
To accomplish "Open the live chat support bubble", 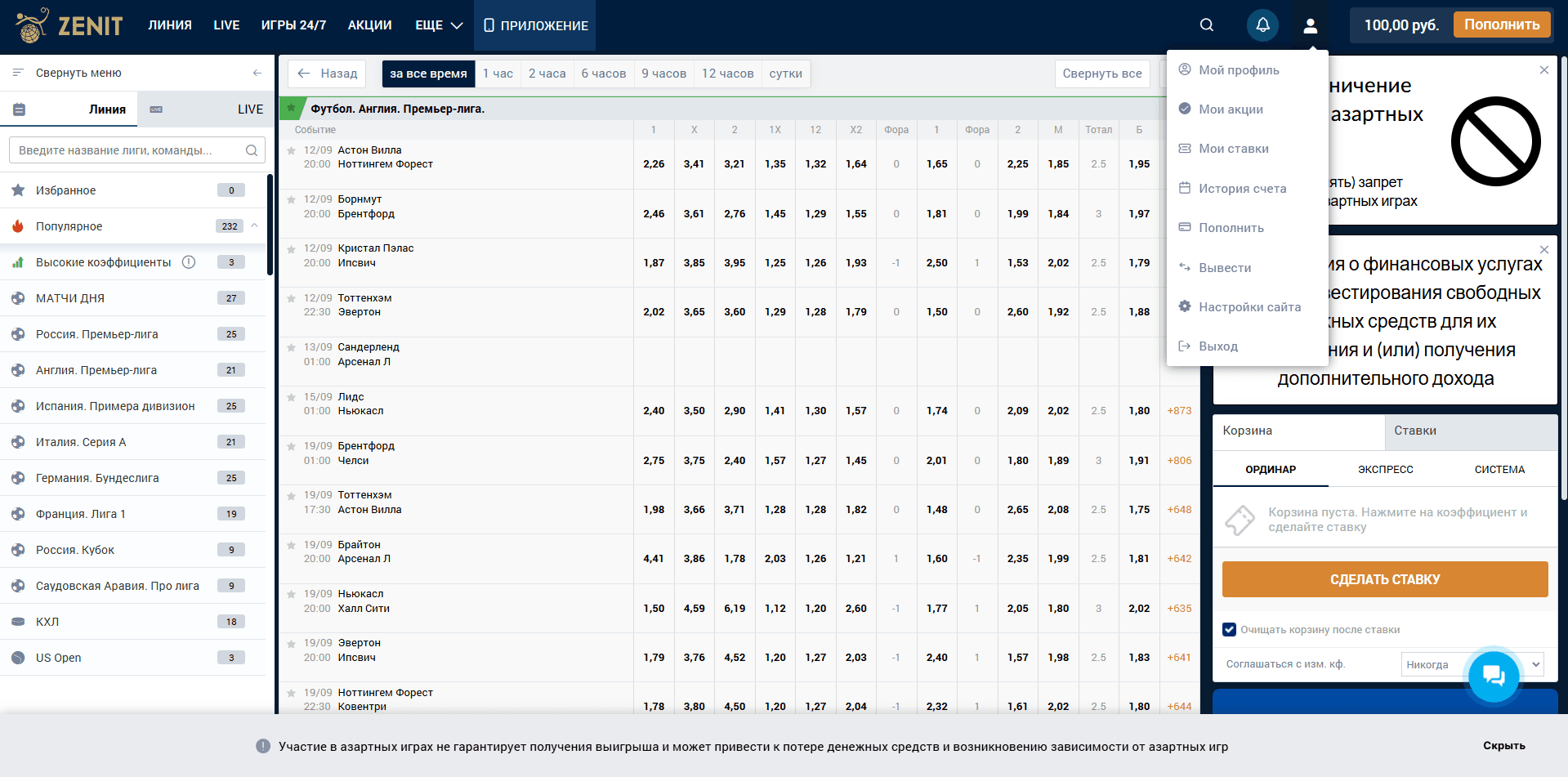I will click(x=1494, y=675).
